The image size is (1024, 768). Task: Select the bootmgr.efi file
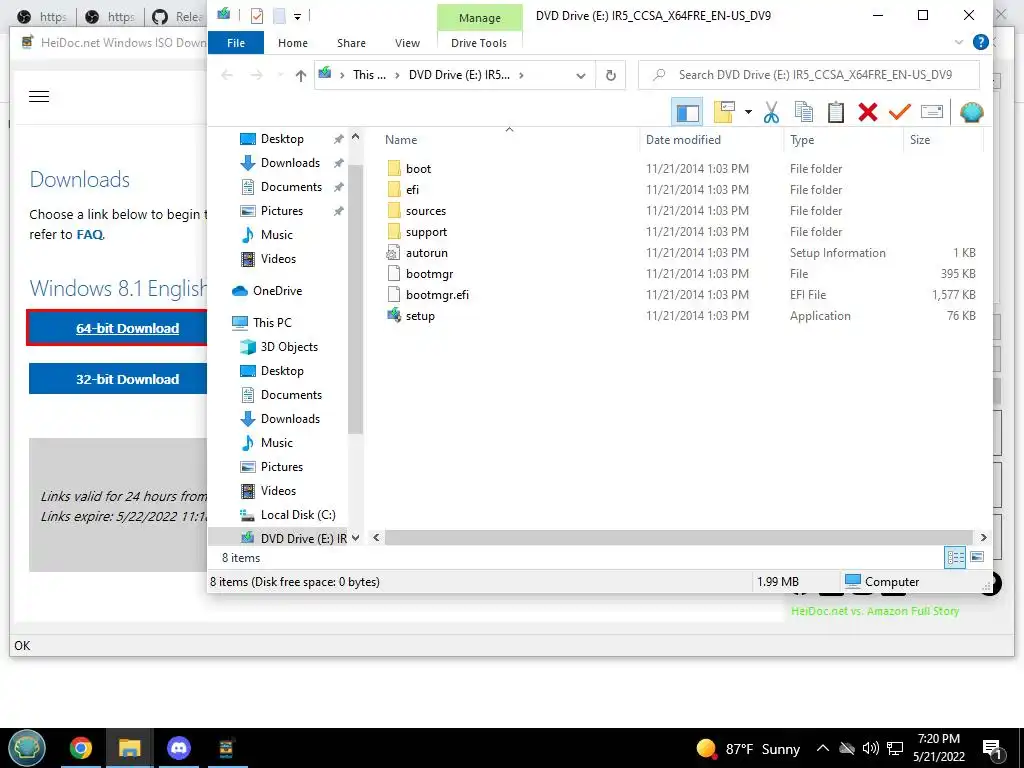(x=436, y=295)
